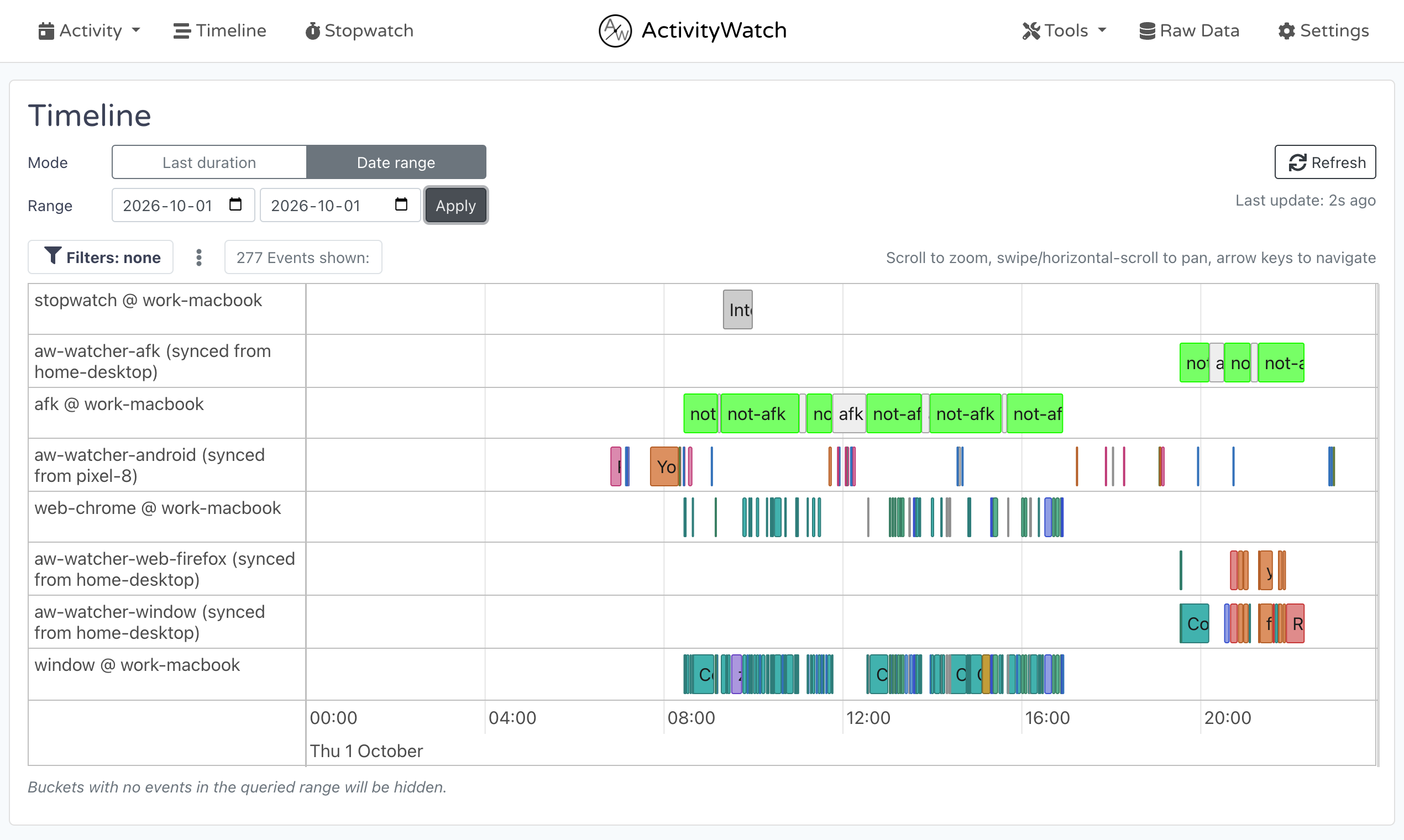Select the stopwatch 'Int' event block
This screenshot has width=1404, height=840.
click(738, 309)
